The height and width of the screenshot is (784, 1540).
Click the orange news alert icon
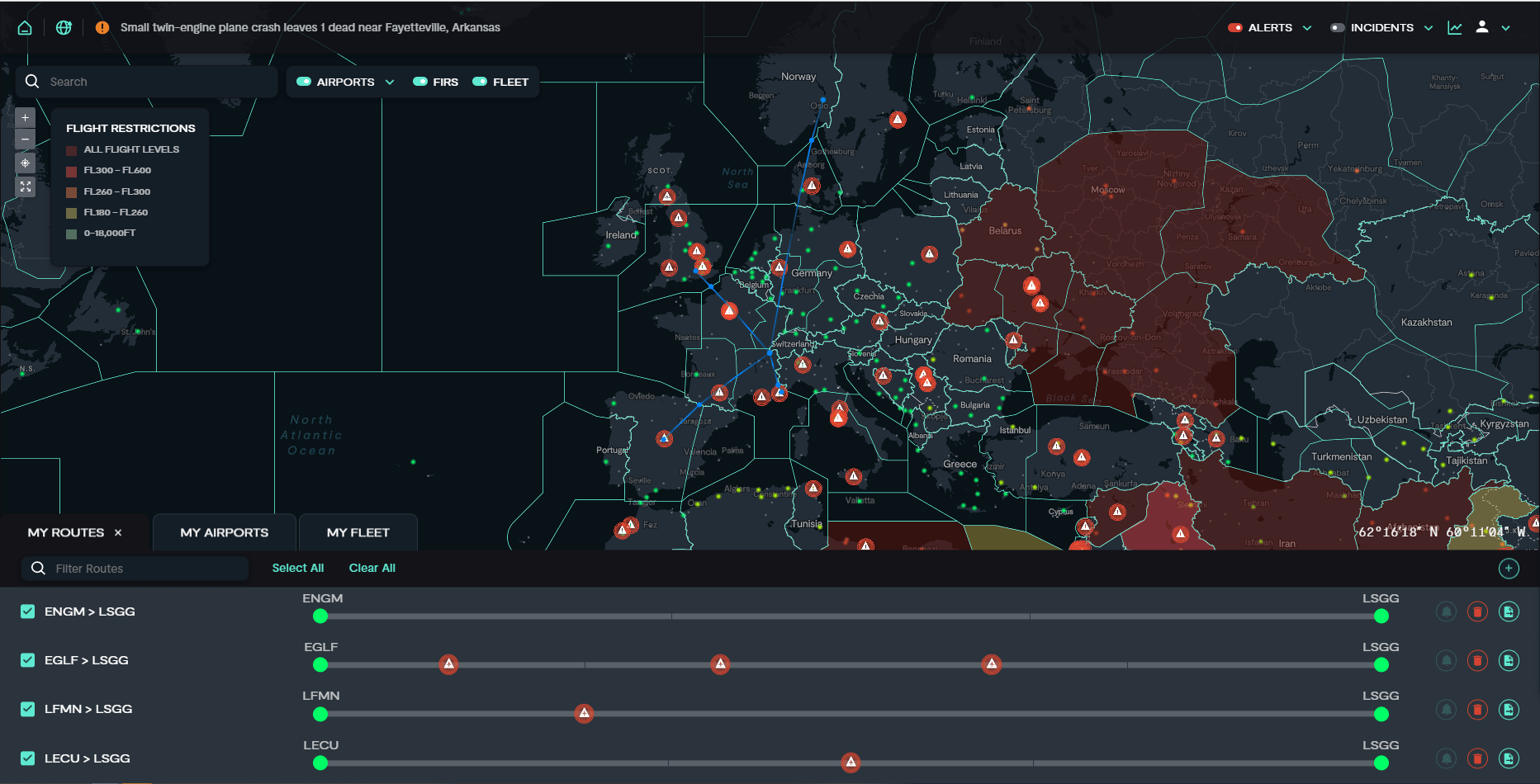[102, 27]
